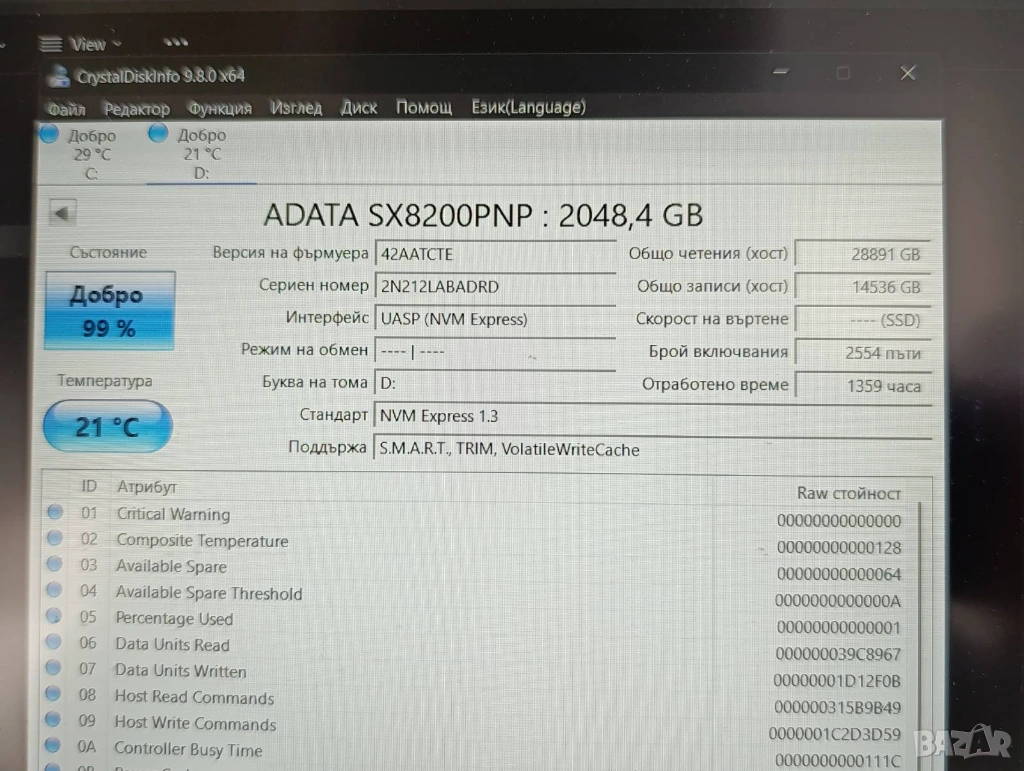
Task: Click the previous disk arrow button
Action: (63, 213)
